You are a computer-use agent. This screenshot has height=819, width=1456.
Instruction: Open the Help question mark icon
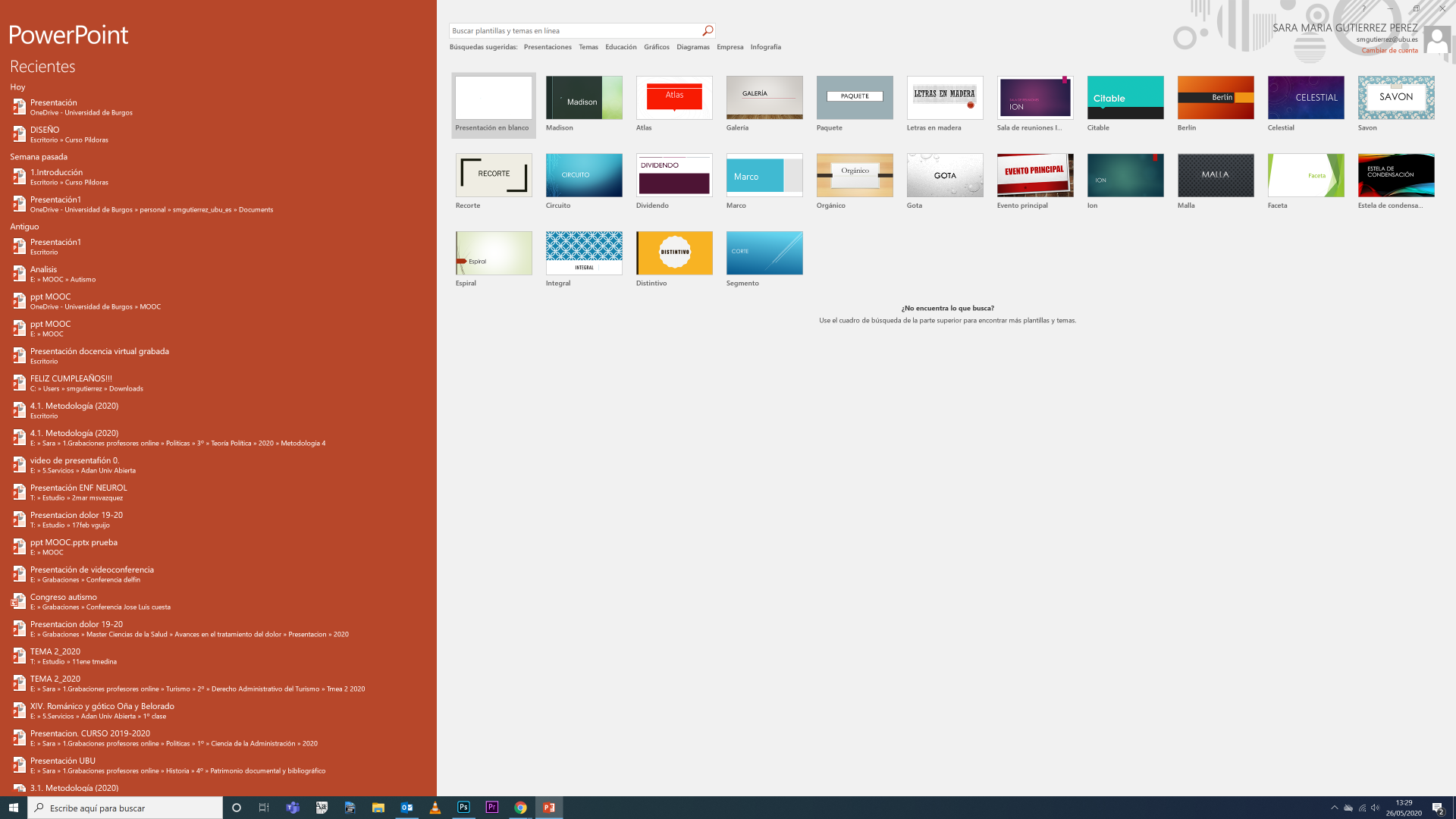[1363, 8]
